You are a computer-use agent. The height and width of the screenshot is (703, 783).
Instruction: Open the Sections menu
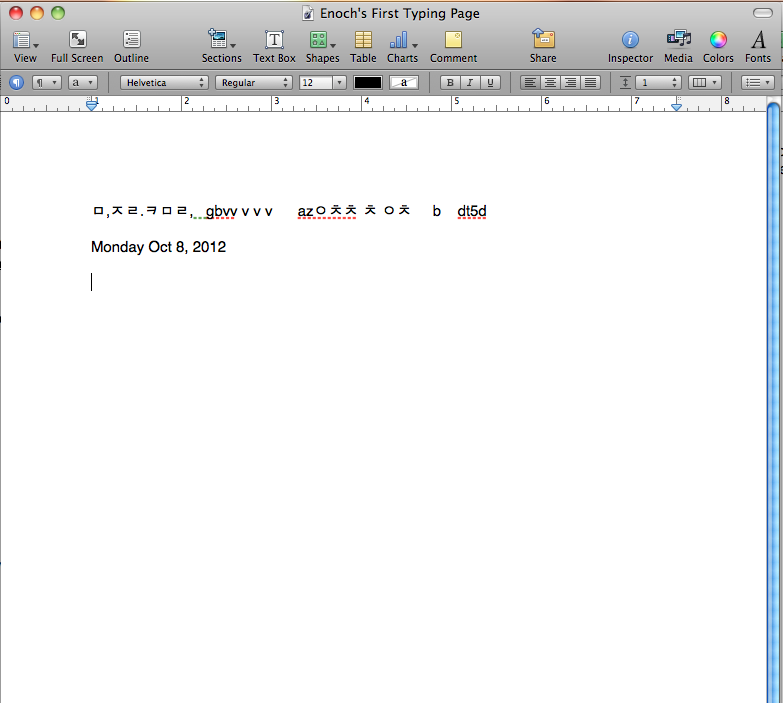pyautogui.click(x=221, y=46)
